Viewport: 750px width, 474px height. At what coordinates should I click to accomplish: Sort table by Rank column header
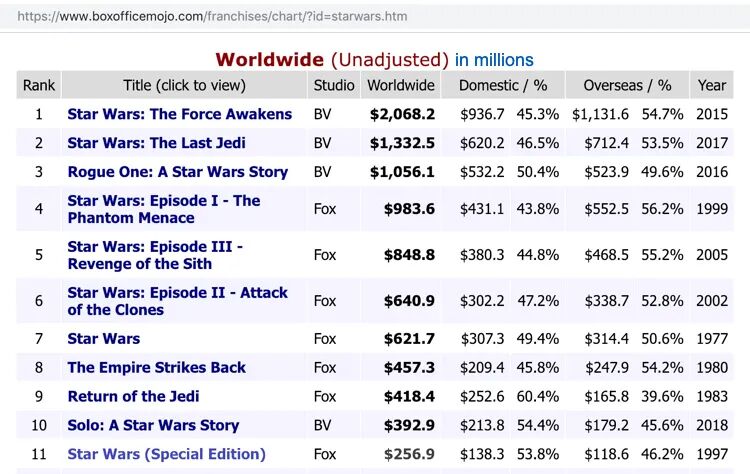(x=39, y=85)
